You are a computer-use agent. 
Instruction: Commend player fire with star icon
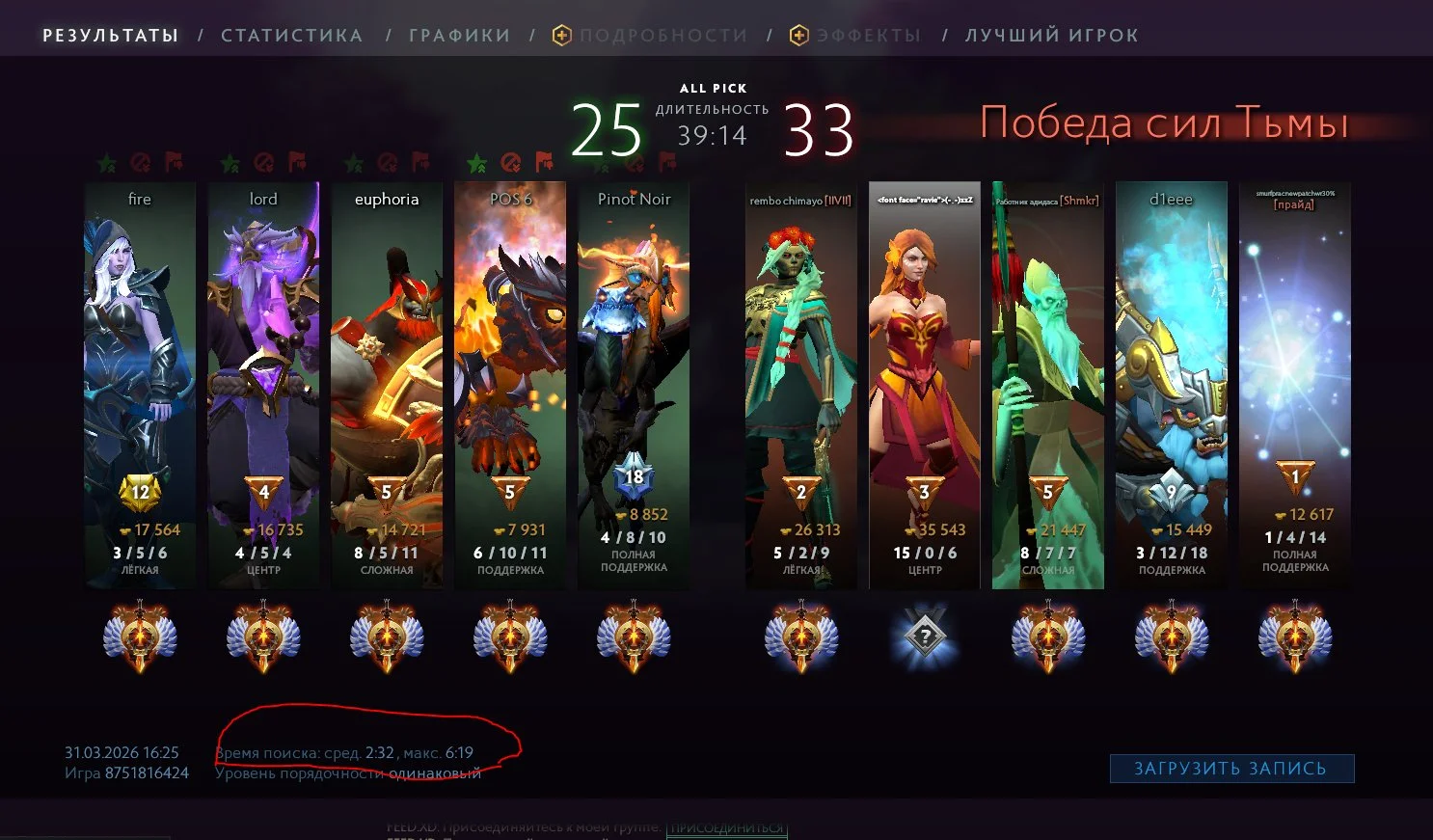click(107, 163)
